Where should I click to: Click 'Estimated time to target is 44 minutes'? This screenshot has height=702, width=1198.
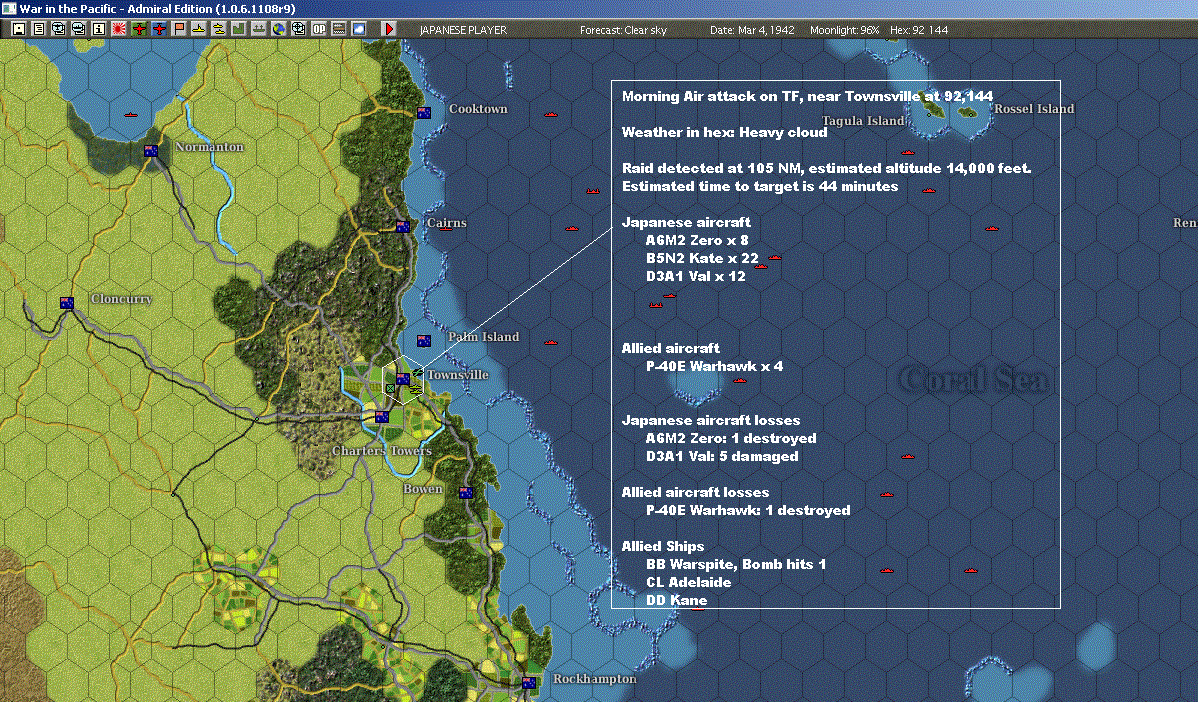(x=759, y=186)
